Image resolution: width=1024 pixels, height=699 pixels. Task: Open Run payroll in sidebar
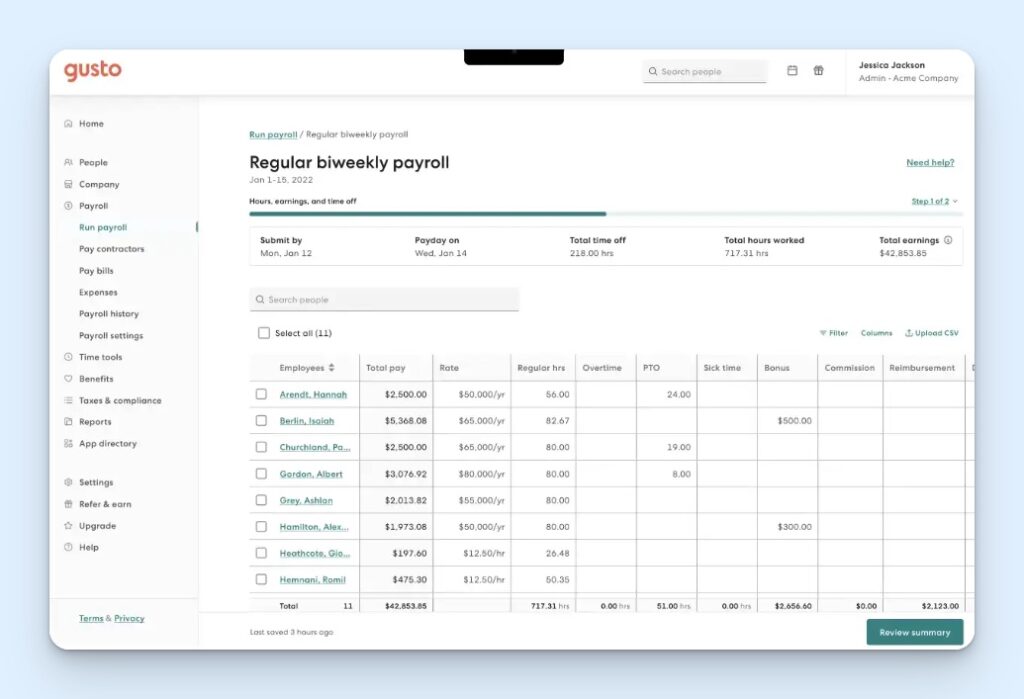[103, 227]
